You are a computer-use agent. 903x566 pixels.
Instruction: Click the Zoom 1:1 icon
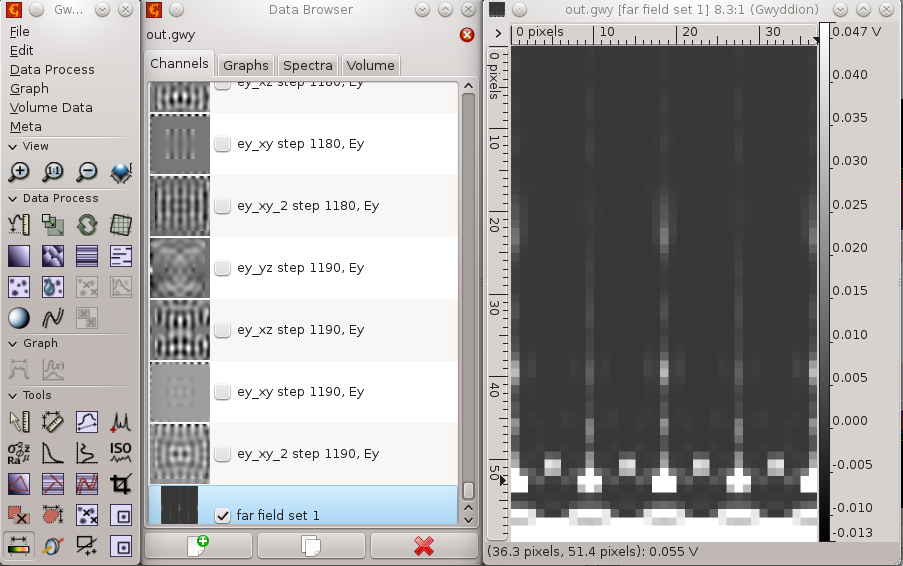tap(53, 172)
